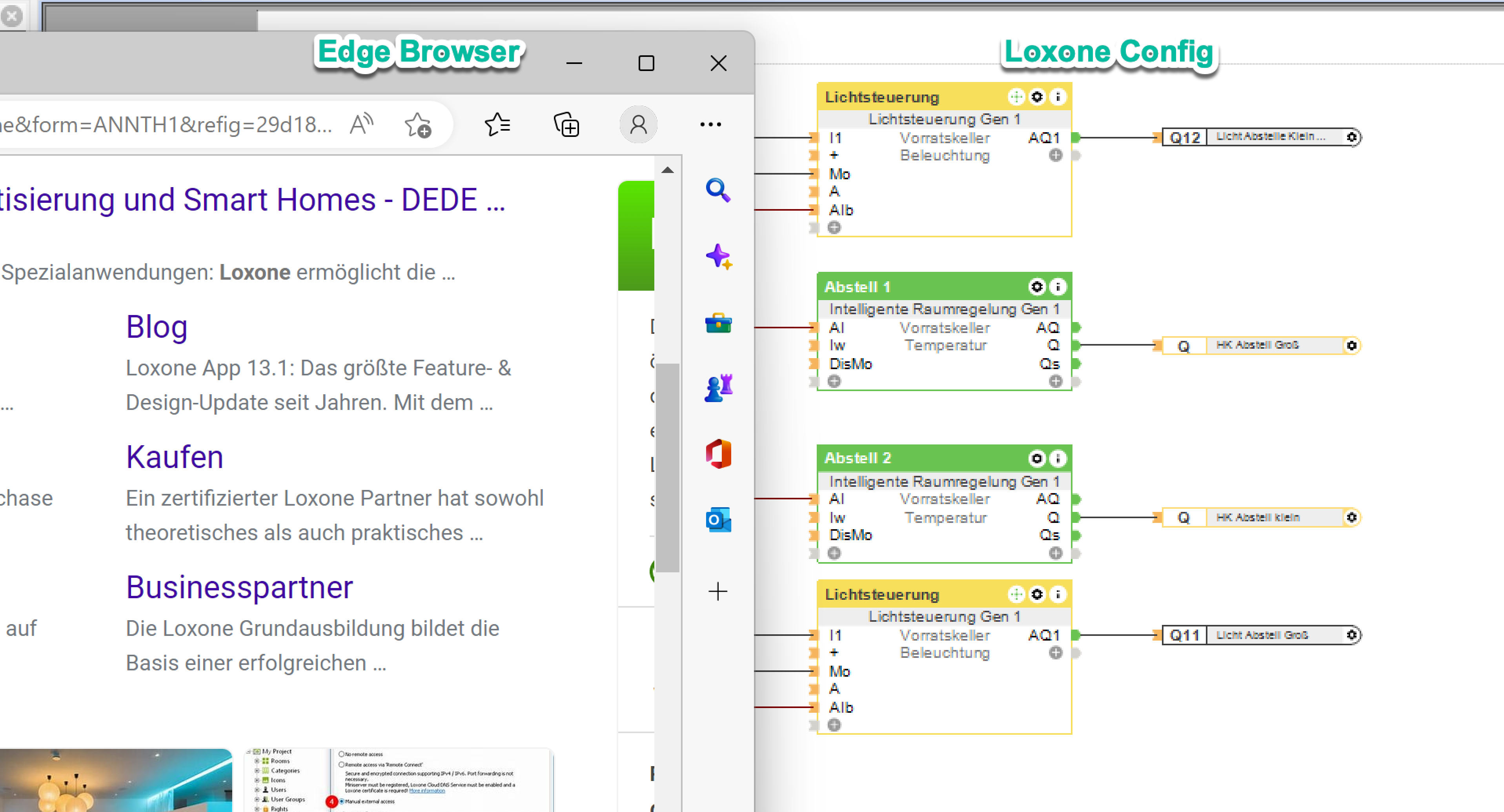Open the Kaufen link
The width and height of the screenshot is (1504, 812).
(175, 457)
